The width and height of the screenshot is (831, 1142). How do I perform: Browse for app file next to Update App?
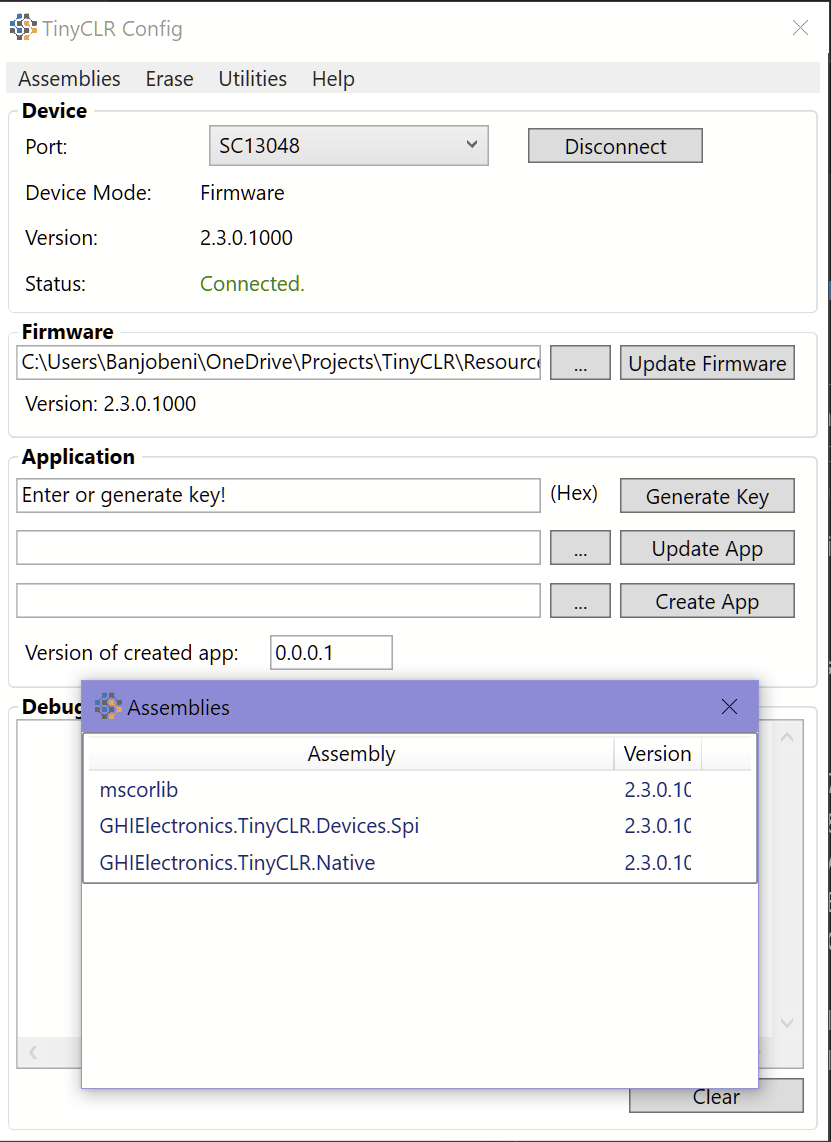coord(580,548)
